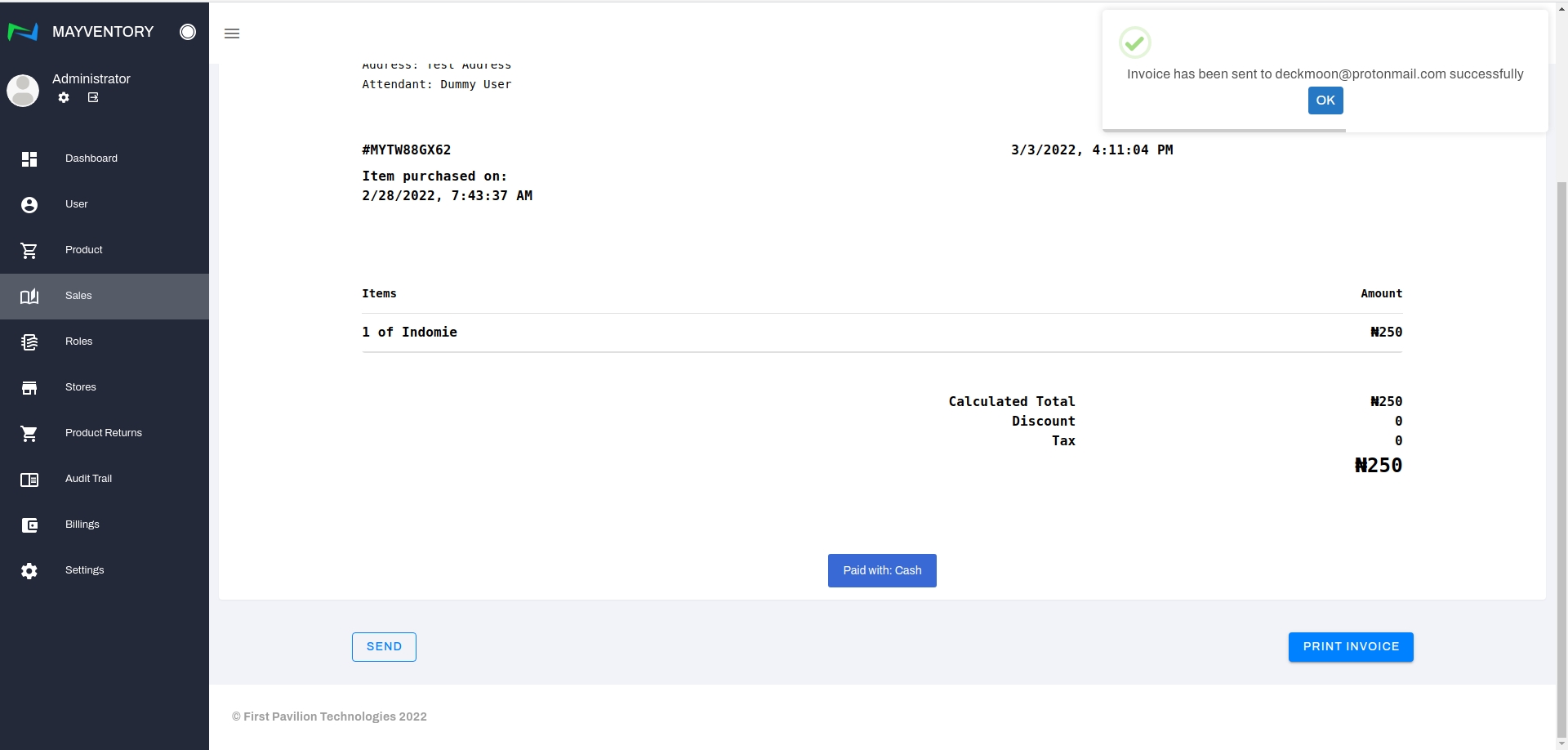Click the Billings wallet icon
The height and width of the screenshot is (750, 1568).
tap(29, 525)
